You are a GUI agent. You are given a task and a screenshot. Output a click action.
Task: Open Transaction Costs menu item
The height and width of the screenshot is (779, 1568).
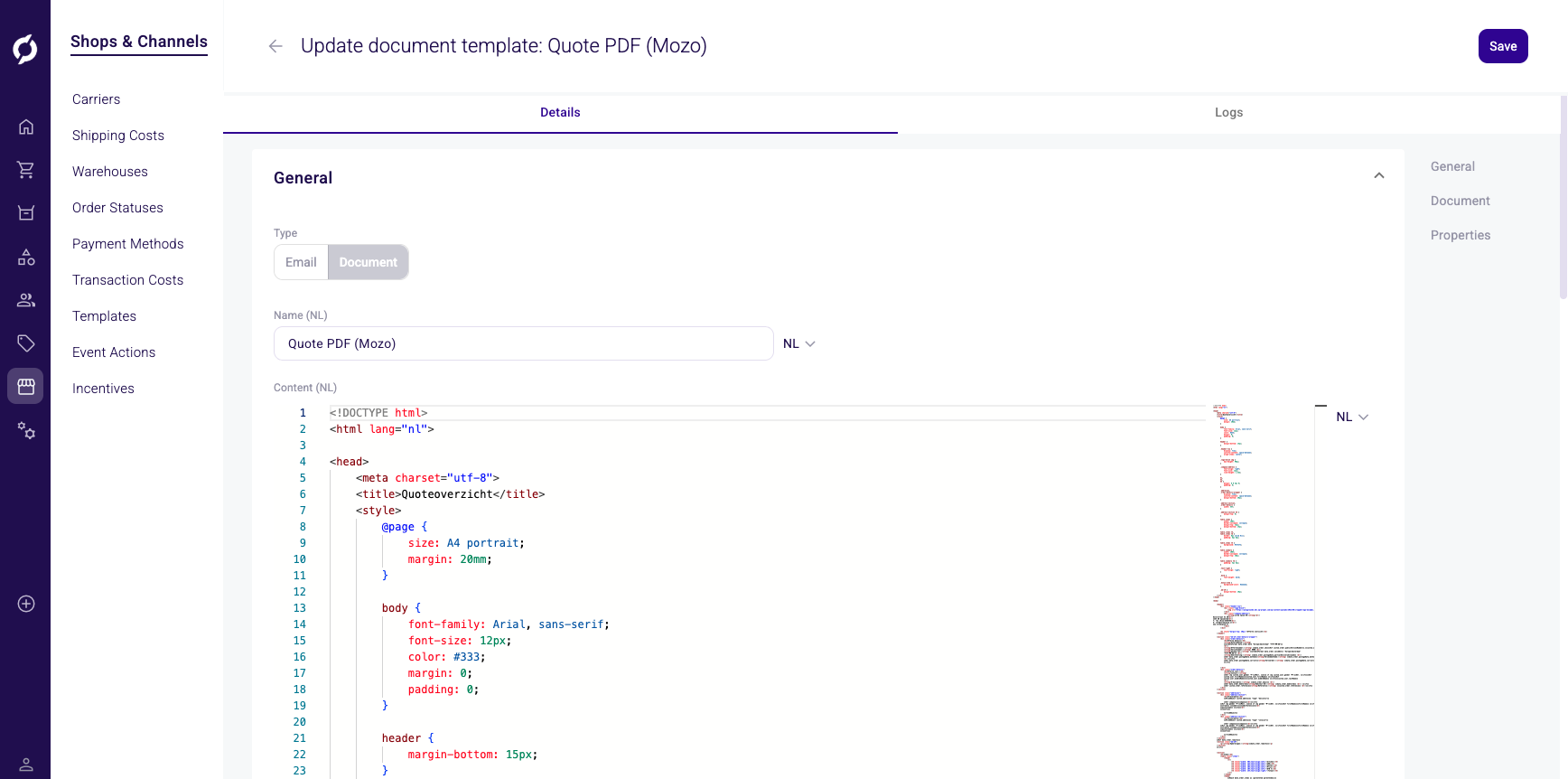127,280
